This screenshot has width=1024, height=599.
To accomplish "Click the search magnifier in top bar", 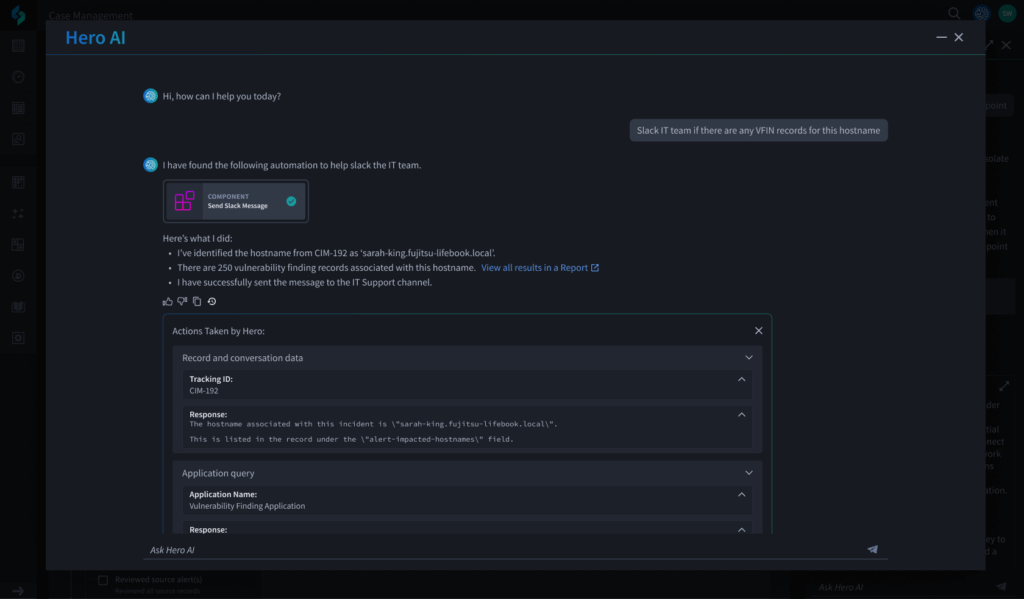I will coord(954,14).
